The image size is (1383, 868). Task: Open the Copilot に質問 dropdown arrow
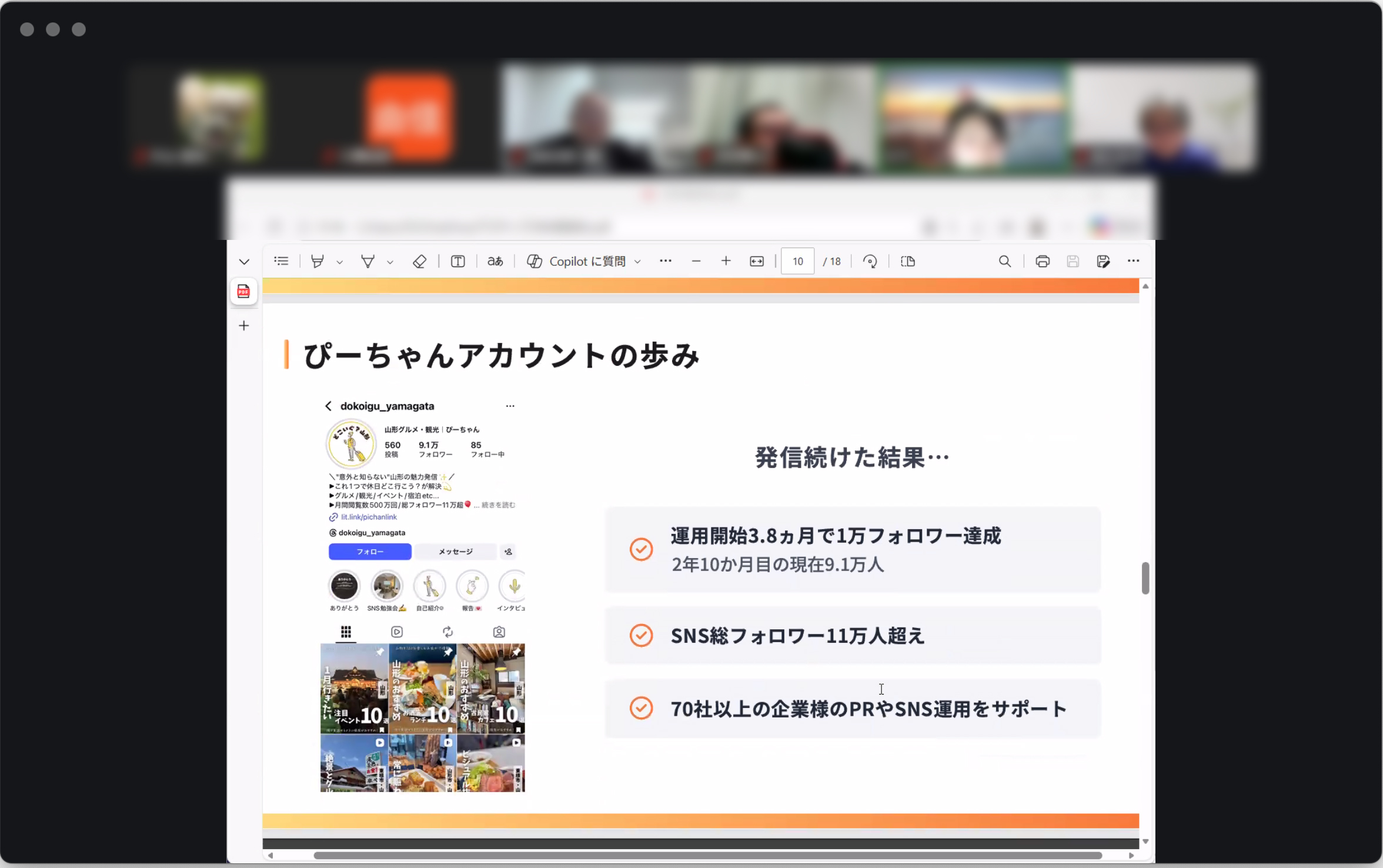coord(637,262)
